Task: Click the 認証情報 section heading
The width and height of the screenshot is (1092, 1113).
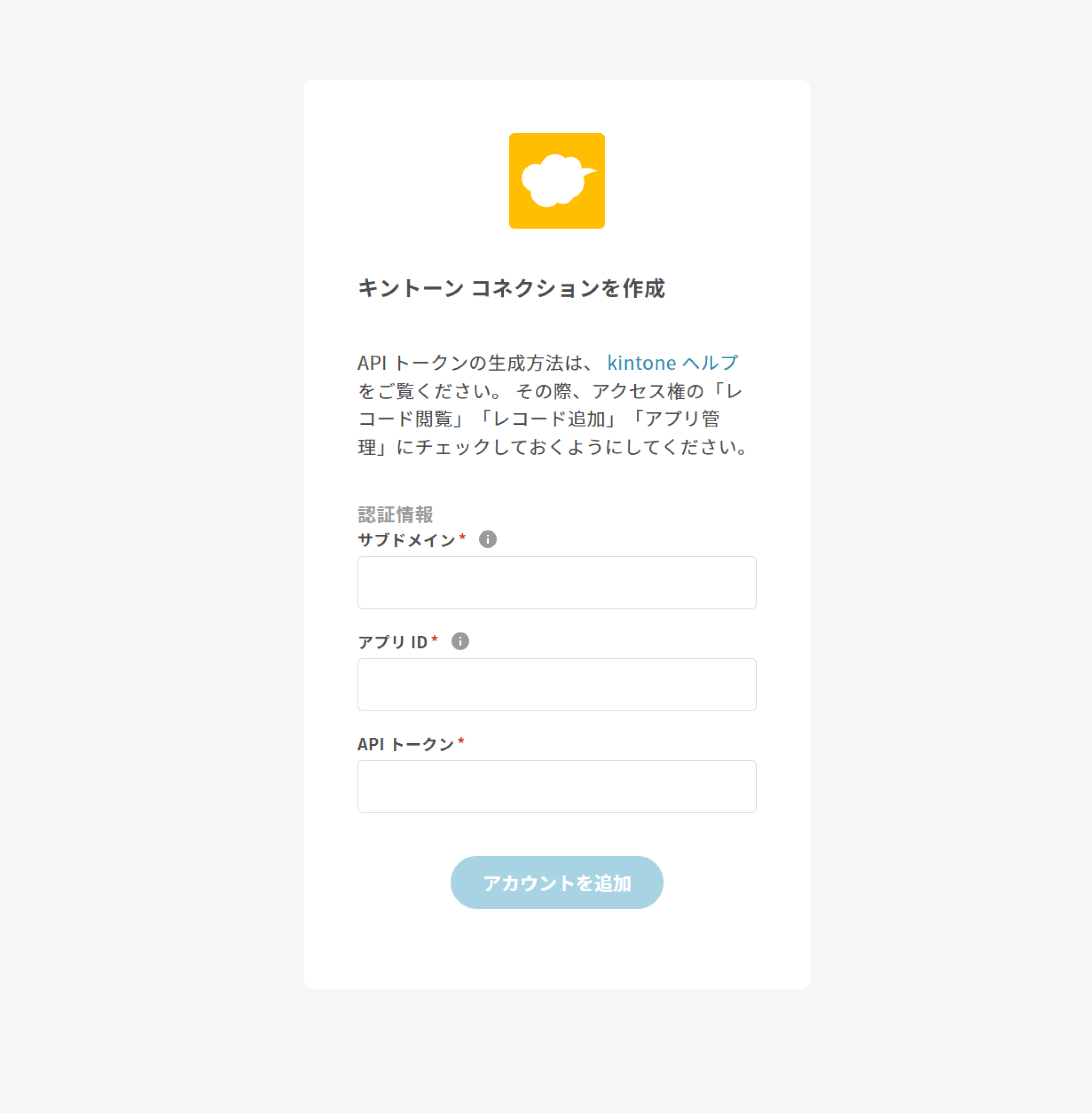Action: coord(395,514)
